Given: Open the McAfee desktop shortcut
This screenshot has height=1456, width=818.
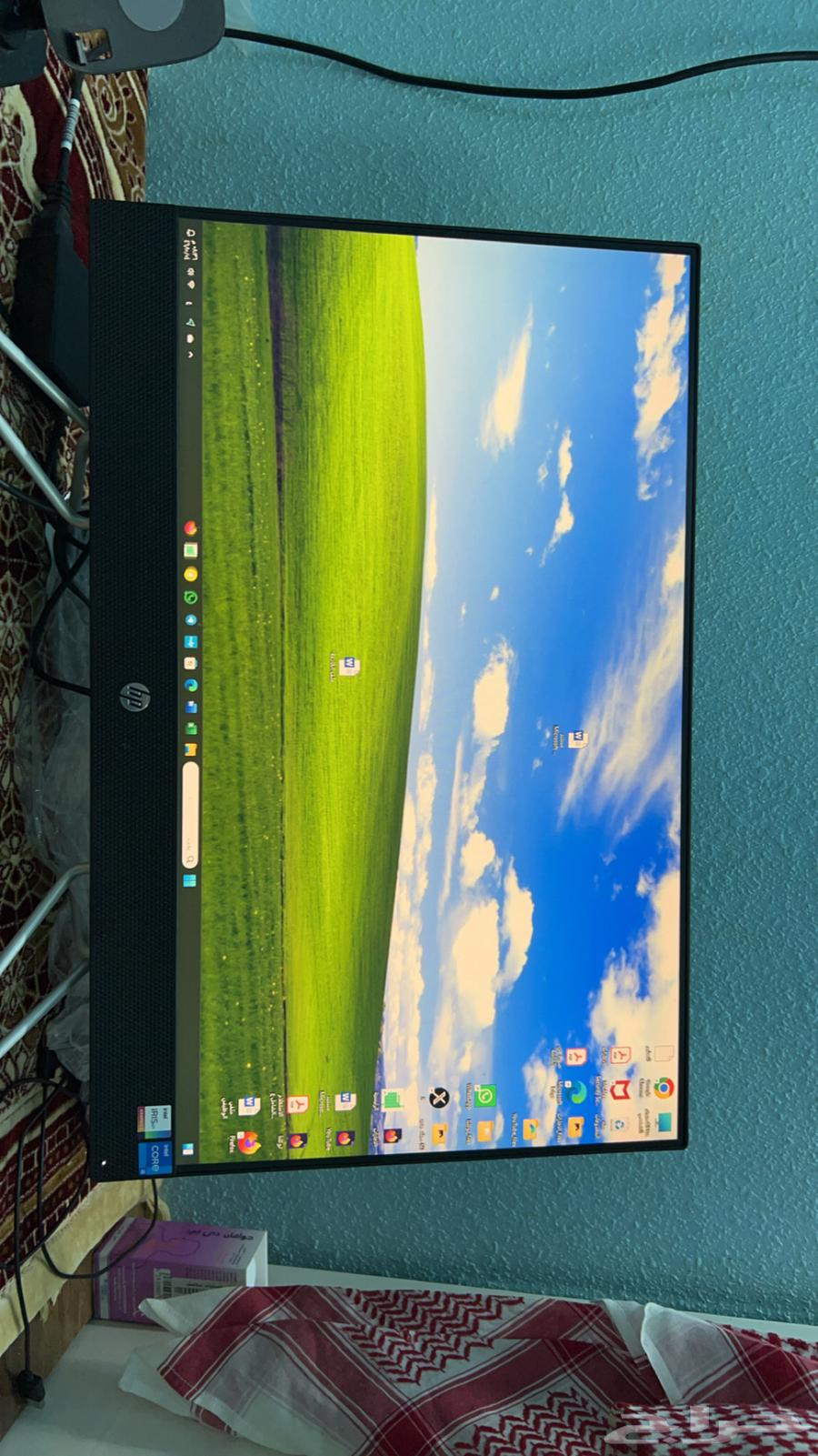Looking at the screenshot, I should click(x=620, y=1089).
